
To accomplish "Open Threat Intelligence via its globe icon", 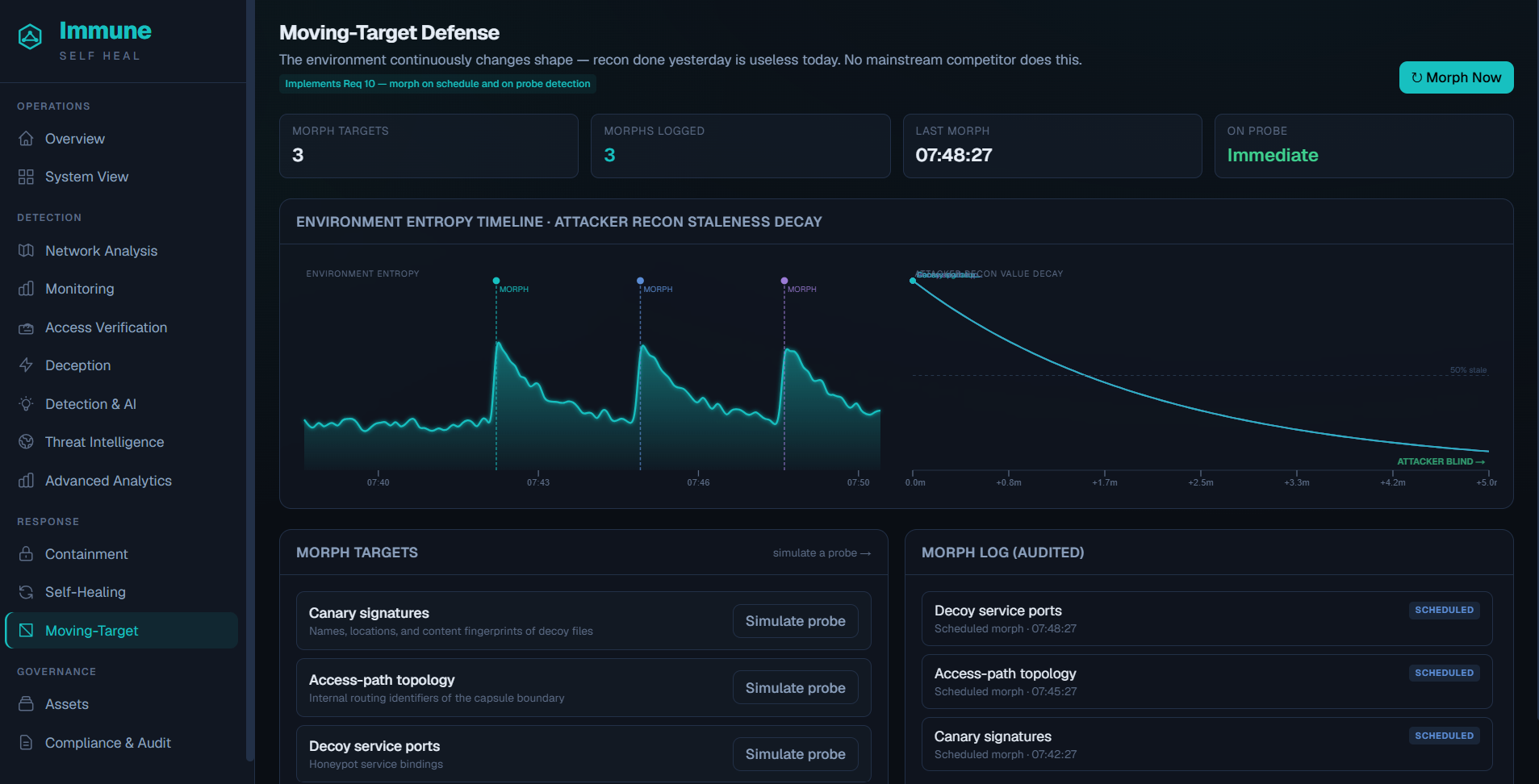I will coord(26,442).
